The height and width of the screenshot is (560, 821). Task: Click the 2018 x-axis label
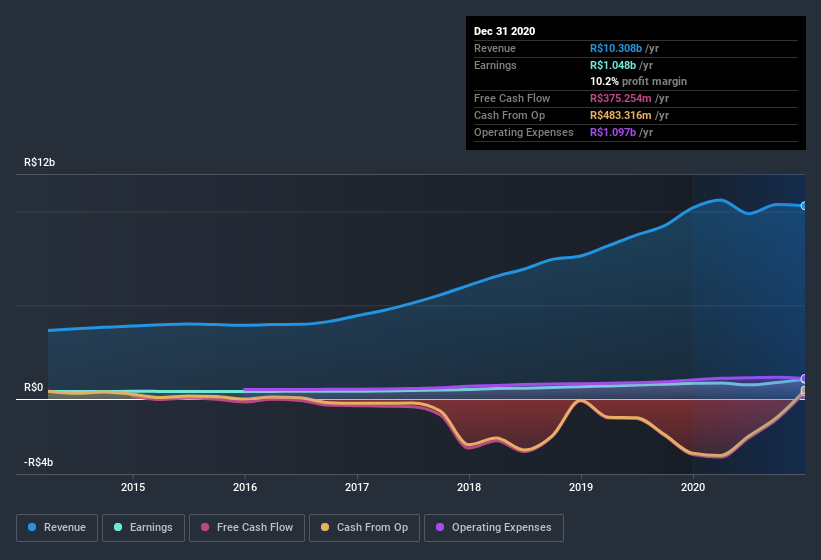coord(469,487)
